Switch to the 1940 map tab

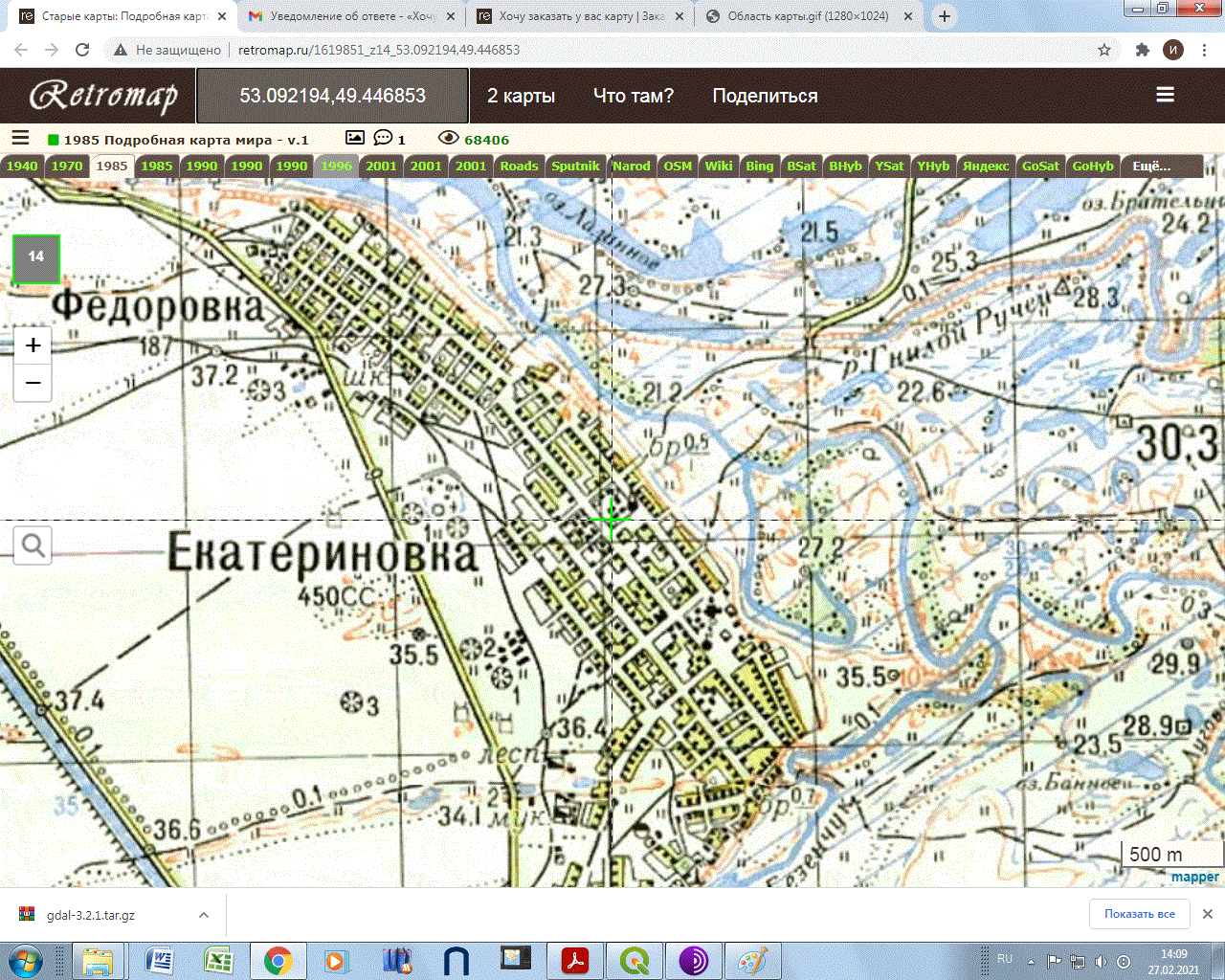(22, 166)
